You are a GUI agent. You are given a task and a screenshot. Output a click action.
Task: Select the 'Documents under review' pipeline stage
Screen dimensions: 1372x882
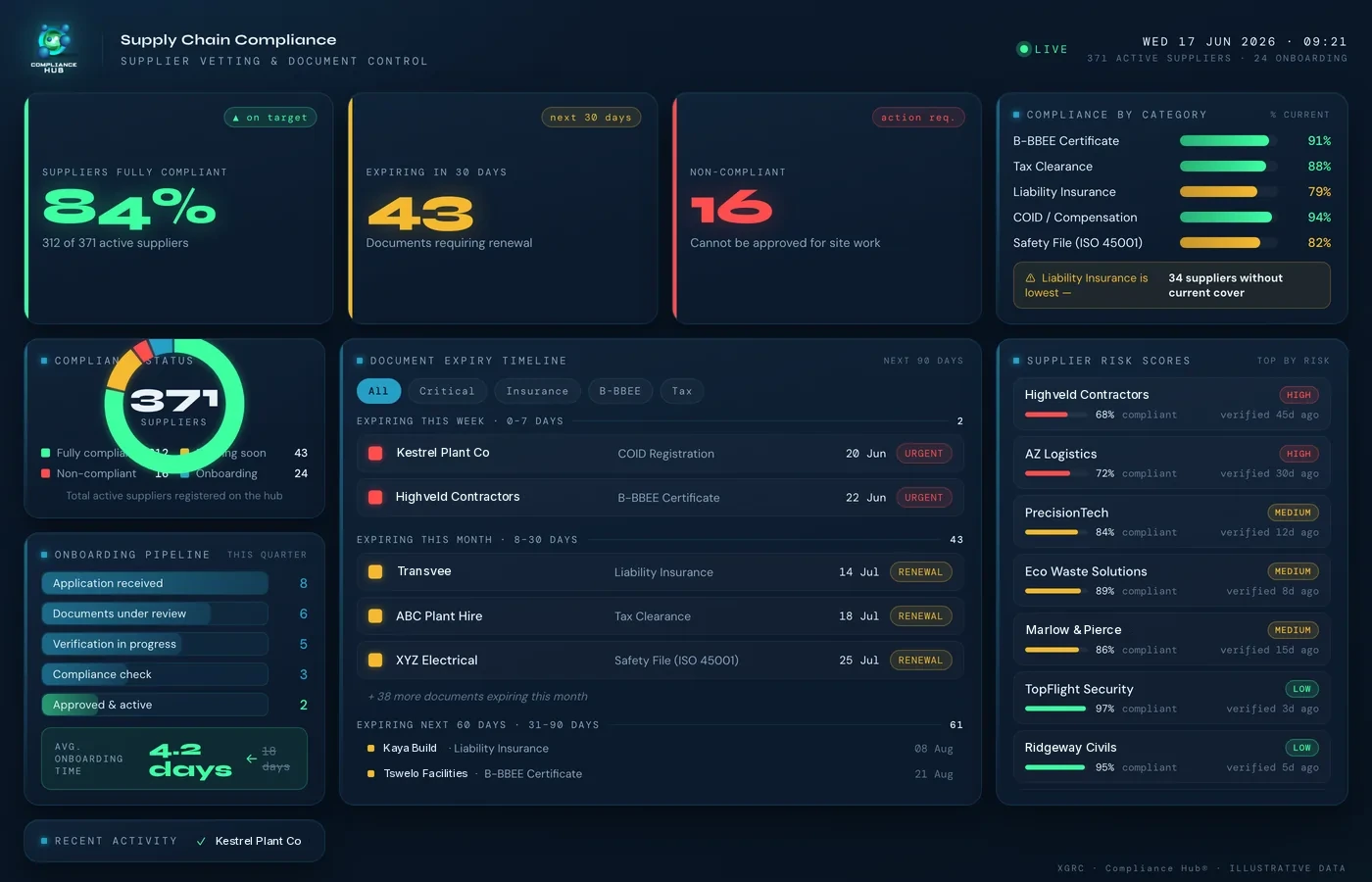point(155,613)
